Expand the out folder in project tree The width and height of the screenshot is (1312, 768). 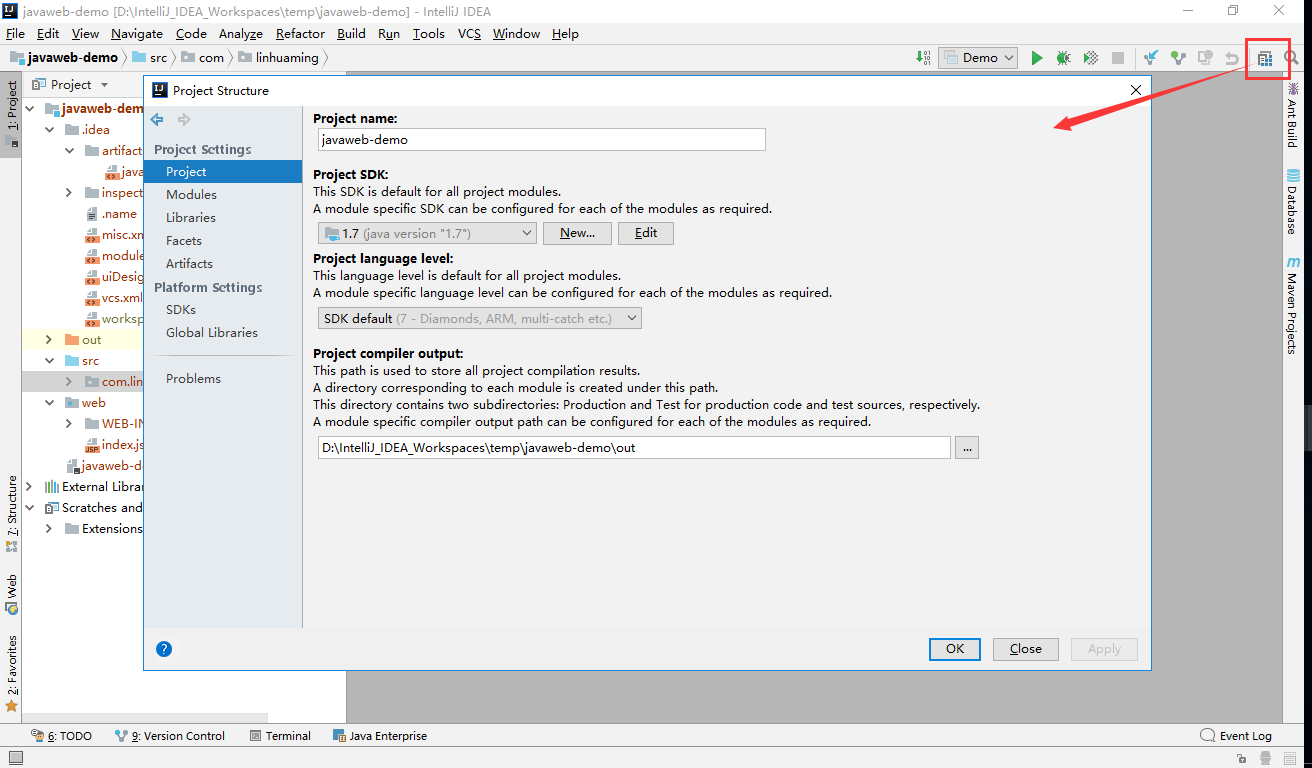49,340
